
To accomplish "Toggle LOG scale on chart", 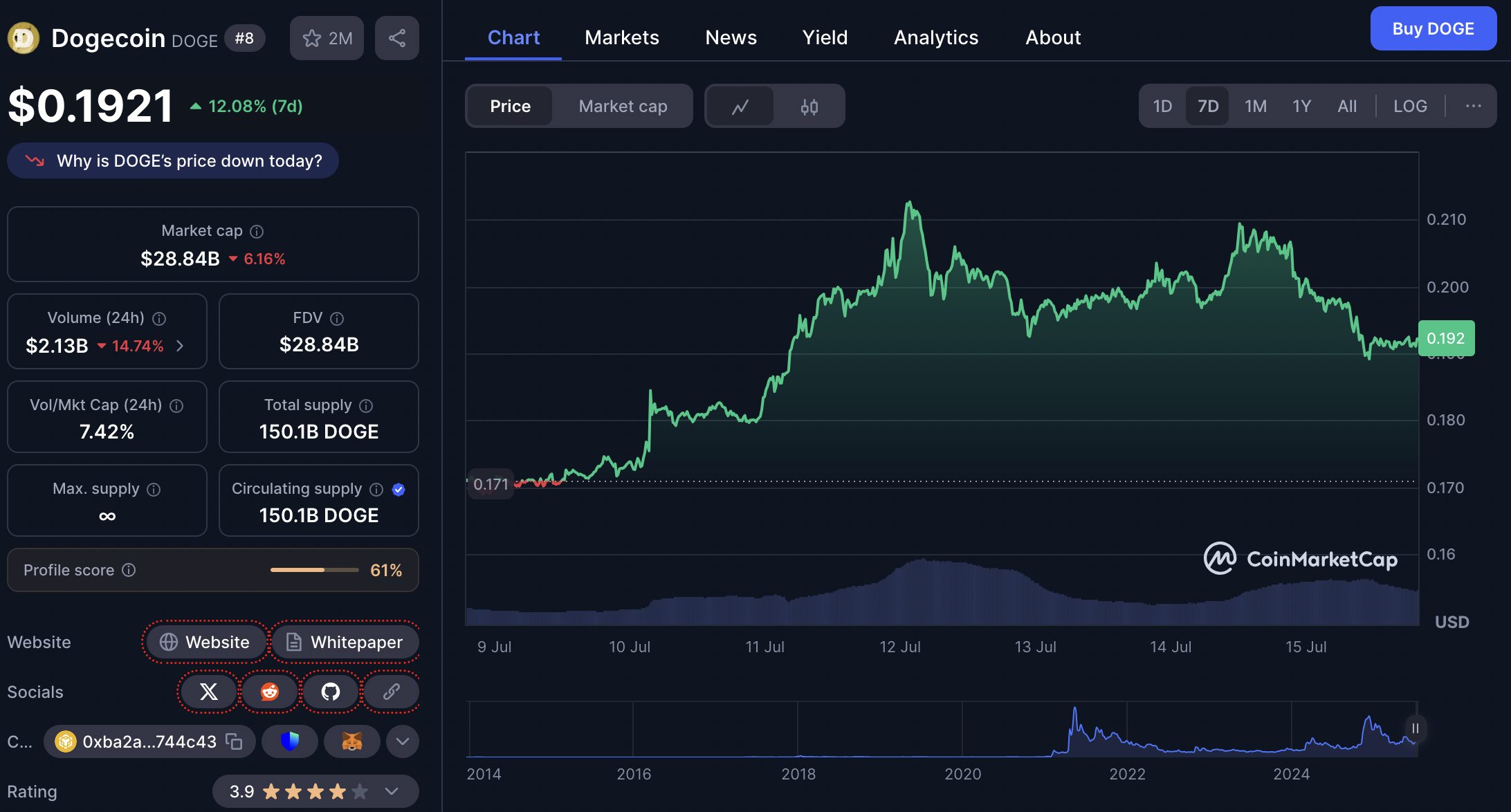I will click(1410, 106).
